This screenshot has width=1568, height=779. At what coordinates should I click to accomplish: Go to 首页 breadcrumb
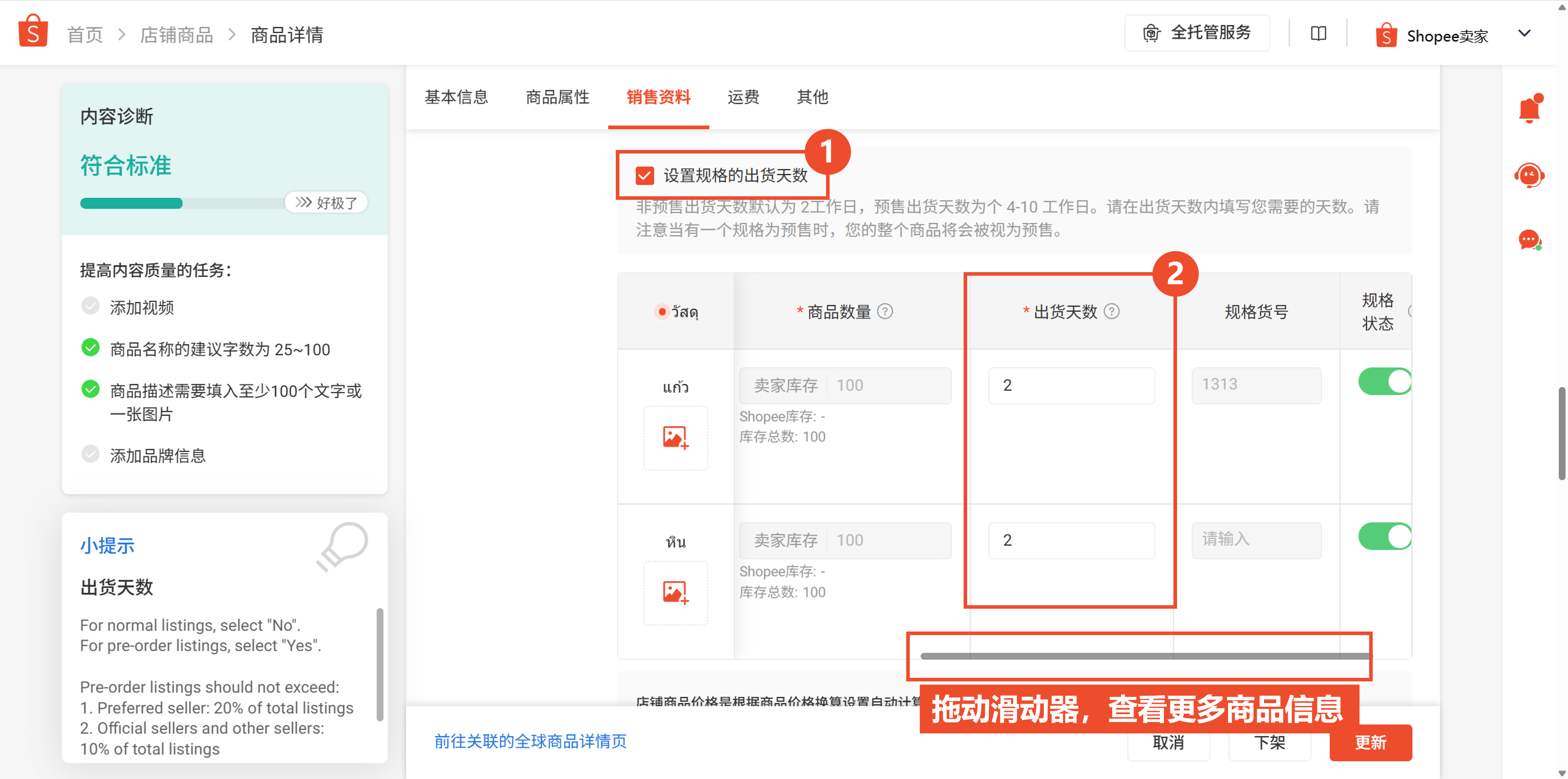coord(85,35)
